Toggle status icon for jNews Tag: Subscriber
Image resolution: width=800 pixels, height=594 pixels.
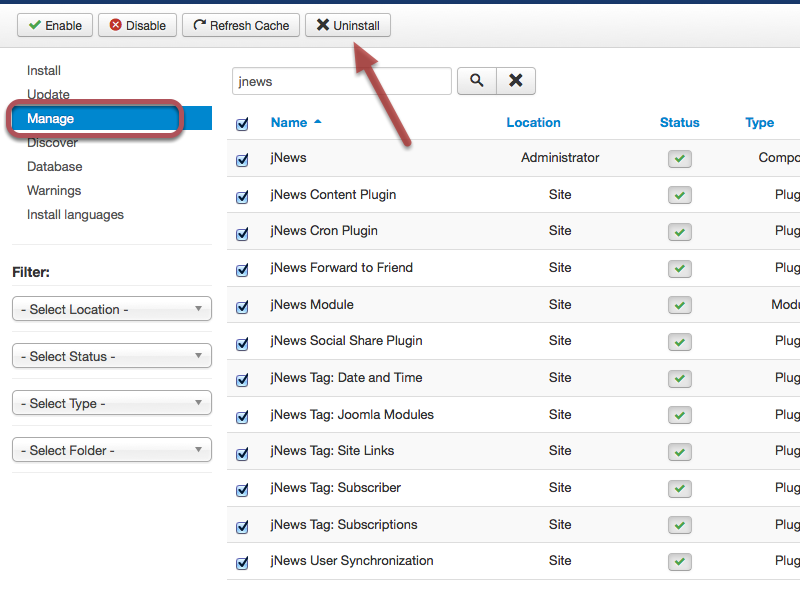pyautogui.click(x=680, y=489)
